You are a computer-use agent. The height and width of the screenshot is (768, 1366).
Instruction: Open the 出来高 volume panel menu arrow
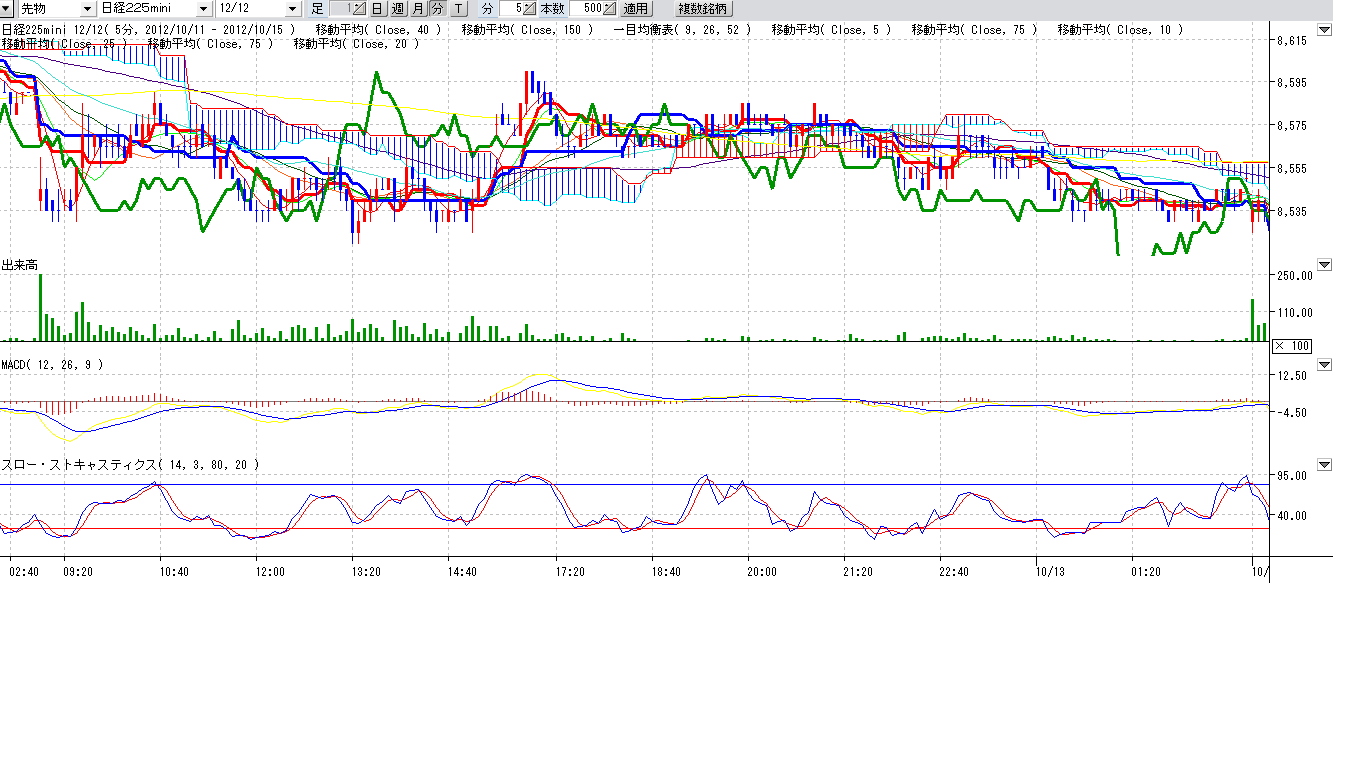point(1324,265)
